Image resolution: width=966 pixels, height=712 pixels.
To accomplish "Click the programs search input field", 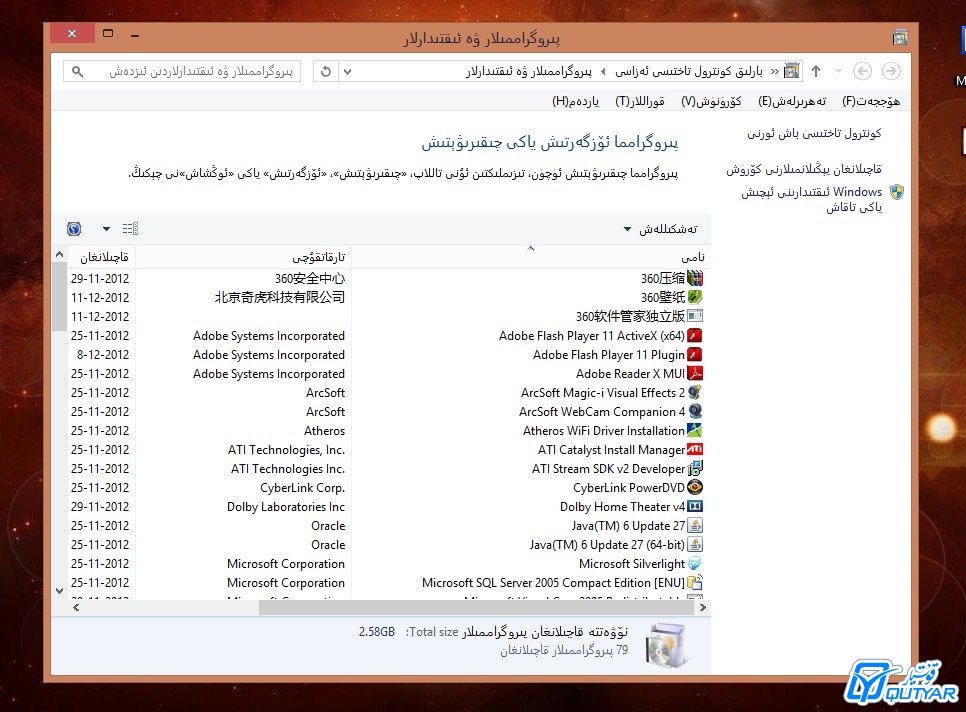I will tap(182, 71).
